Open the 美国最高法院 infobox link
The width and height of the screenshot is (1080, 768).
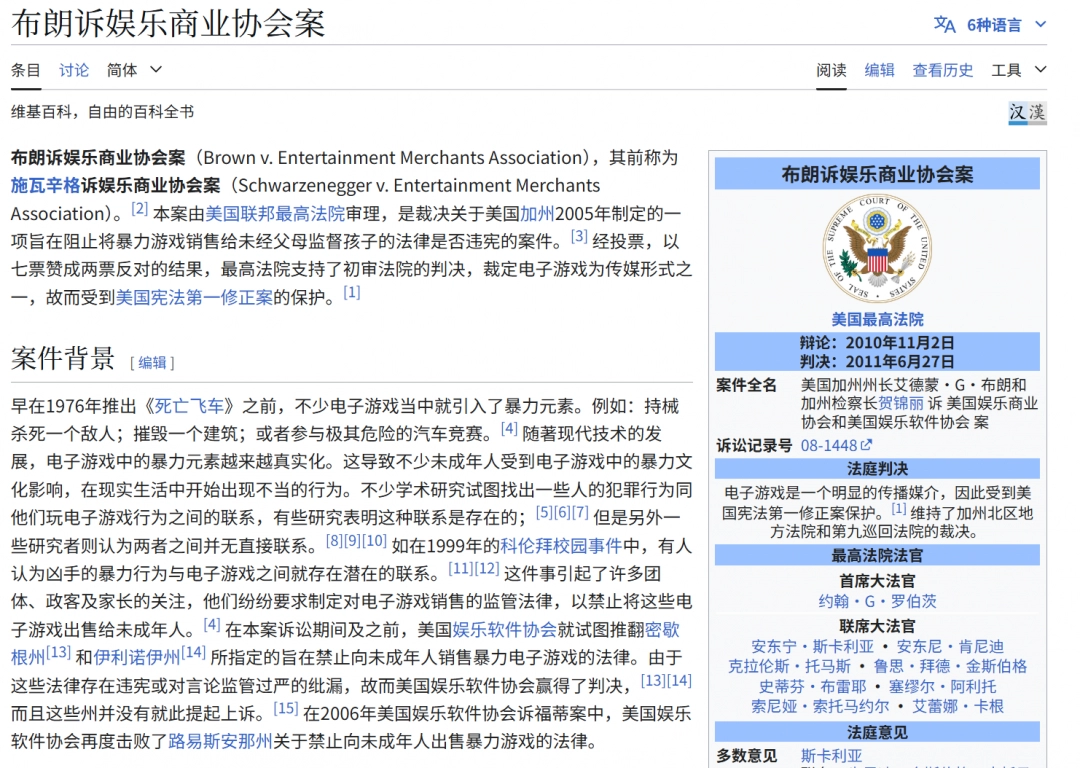coord(877,320)
